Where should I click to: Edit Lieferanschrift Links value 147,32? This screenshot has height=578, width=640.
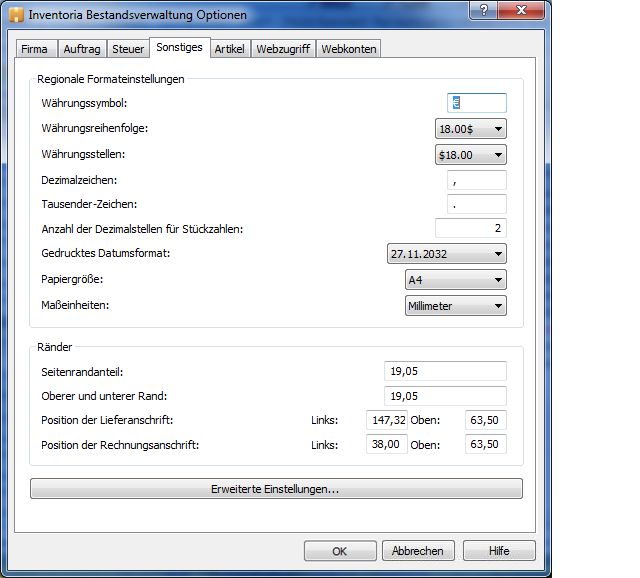(x=387, y=420)
